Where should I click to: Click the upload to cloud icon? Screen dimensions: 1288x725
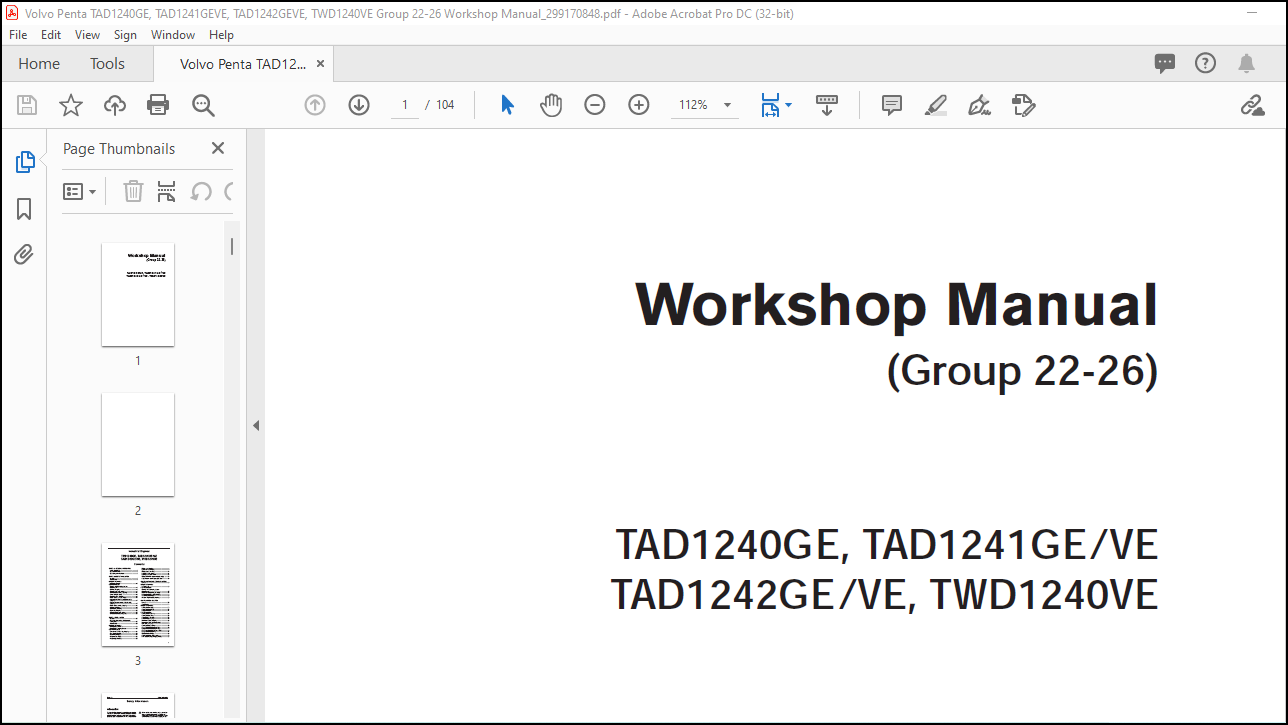coord(115,105)
